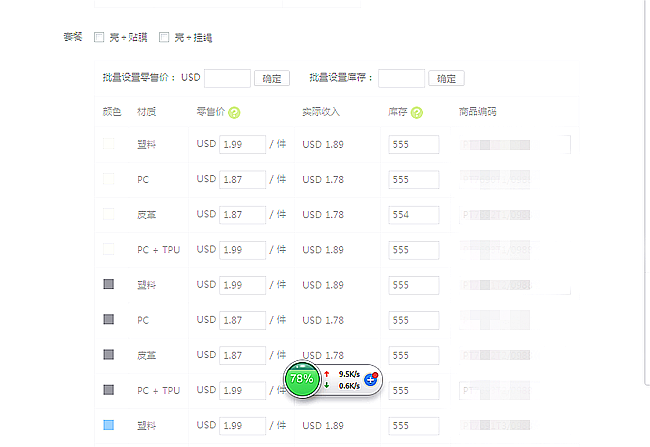Select the gray color swatch for PC row
The height and width of the screenshot is (447, 650).
click(109, 320)
